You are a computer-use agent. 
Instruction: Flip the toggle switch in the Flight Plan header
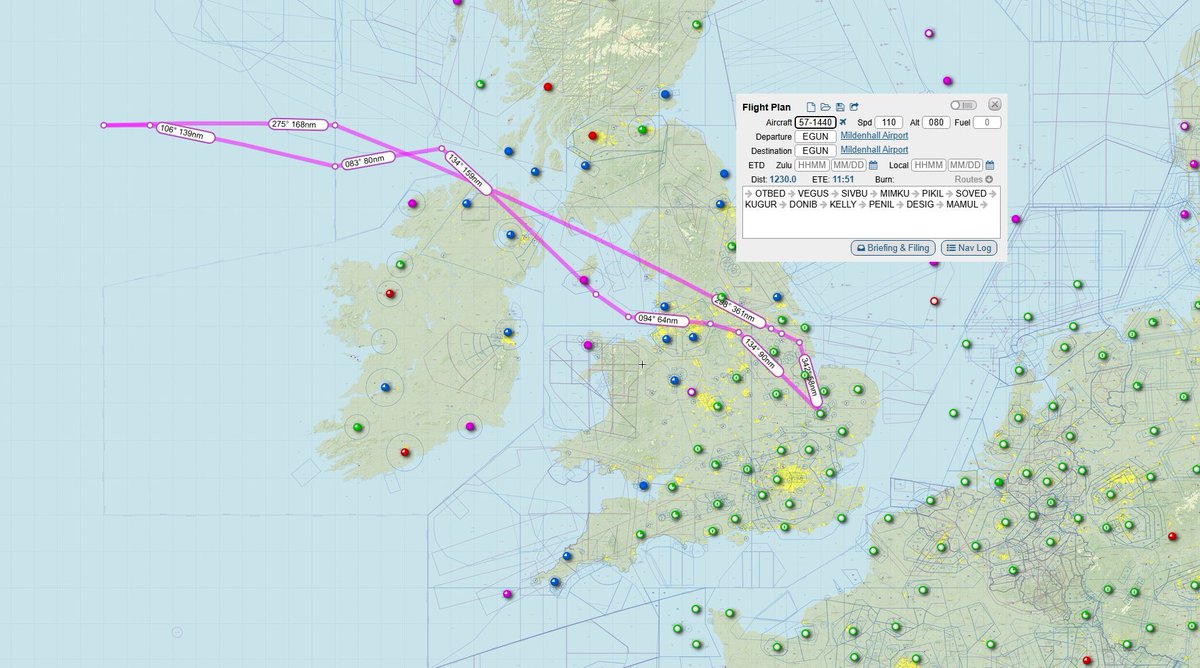962,106
